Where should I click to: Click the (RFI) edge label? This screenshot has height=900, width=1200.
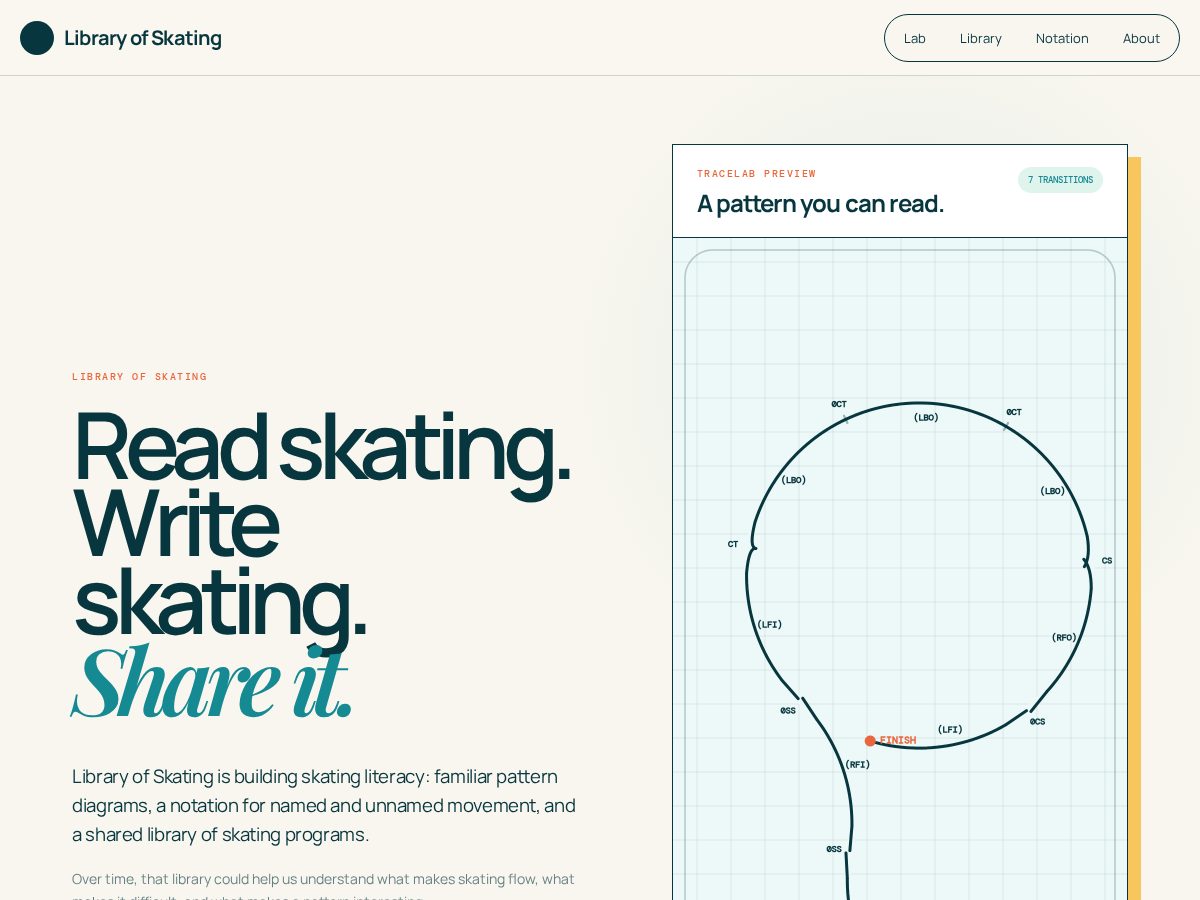coord(857,764)
